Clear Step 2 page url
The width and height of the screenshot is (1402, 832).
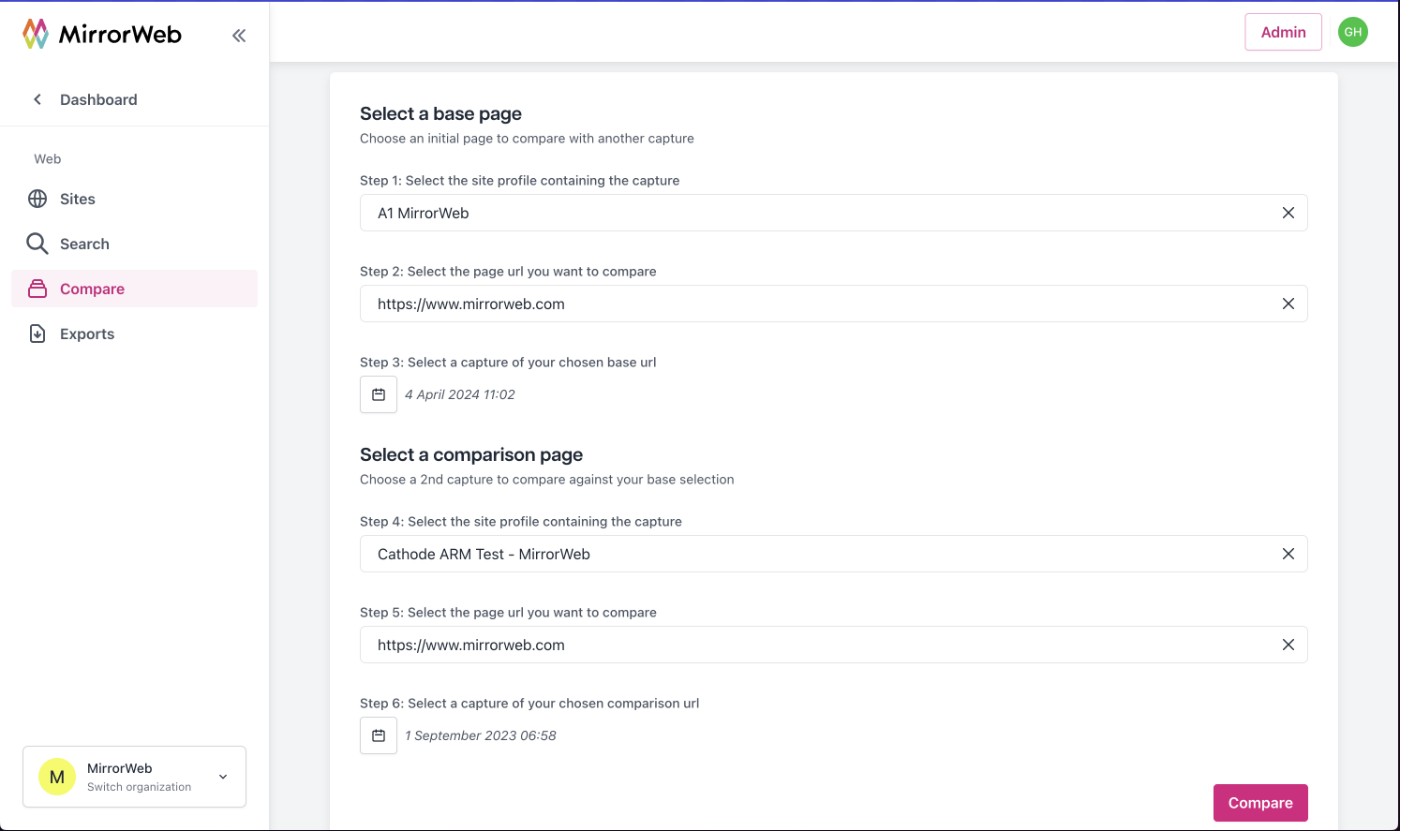pos(1288,303)
